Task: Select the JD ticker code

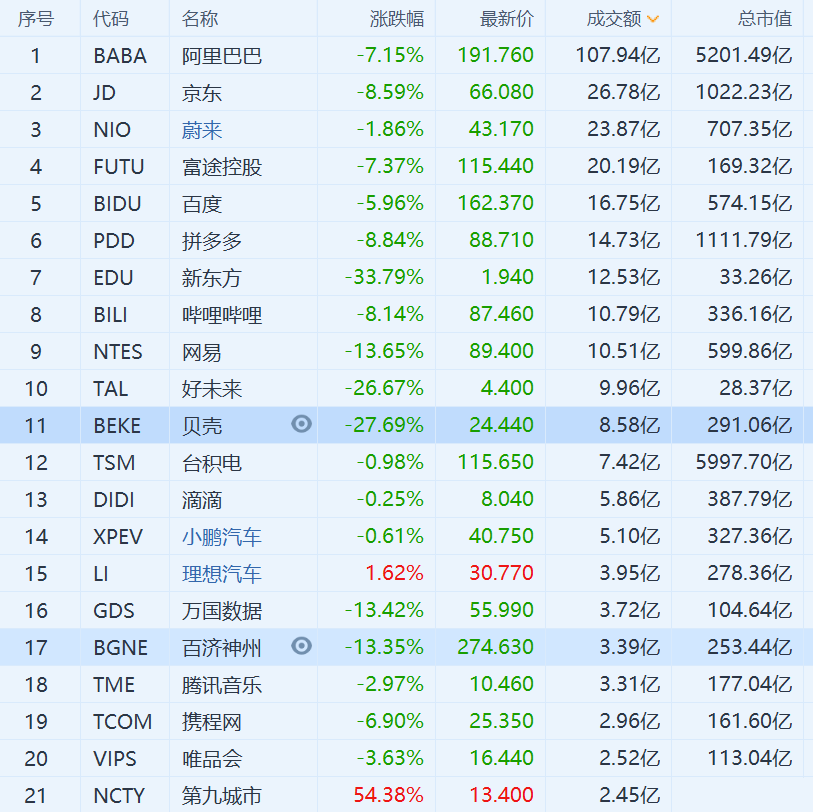Action: coord(104,93)
